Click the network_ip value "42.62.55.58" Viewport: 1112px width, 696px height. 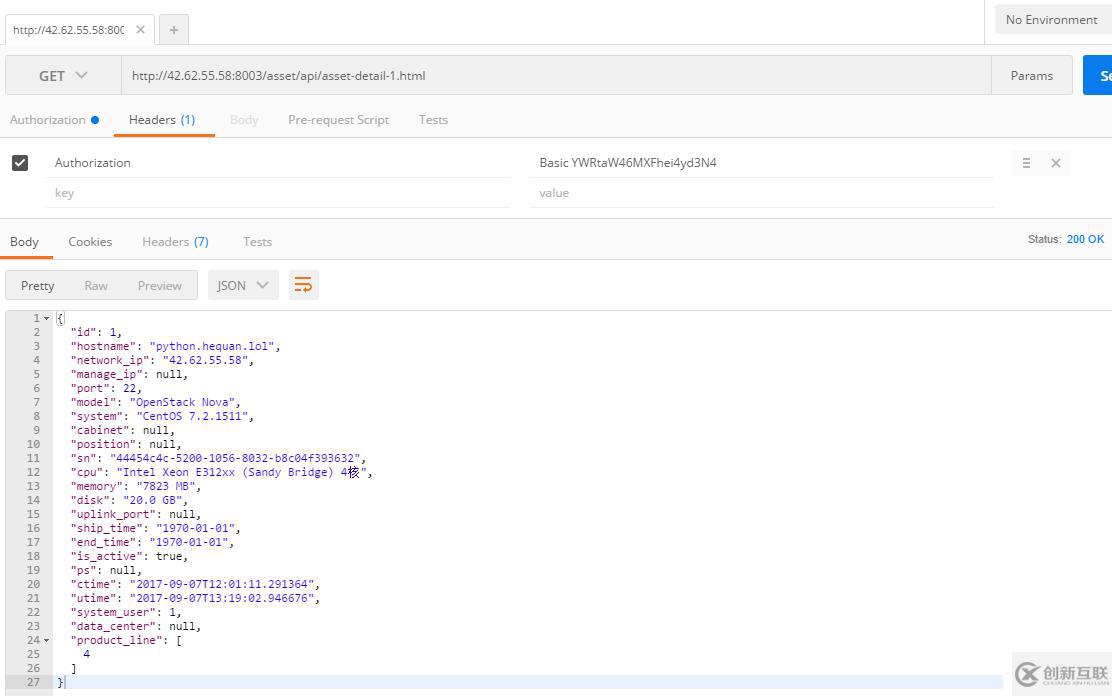pos(205,360)
